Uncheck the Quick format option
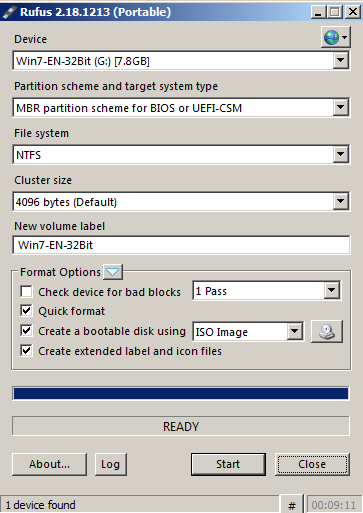Screen dimensions: 363x513 [x=26, y=311]
